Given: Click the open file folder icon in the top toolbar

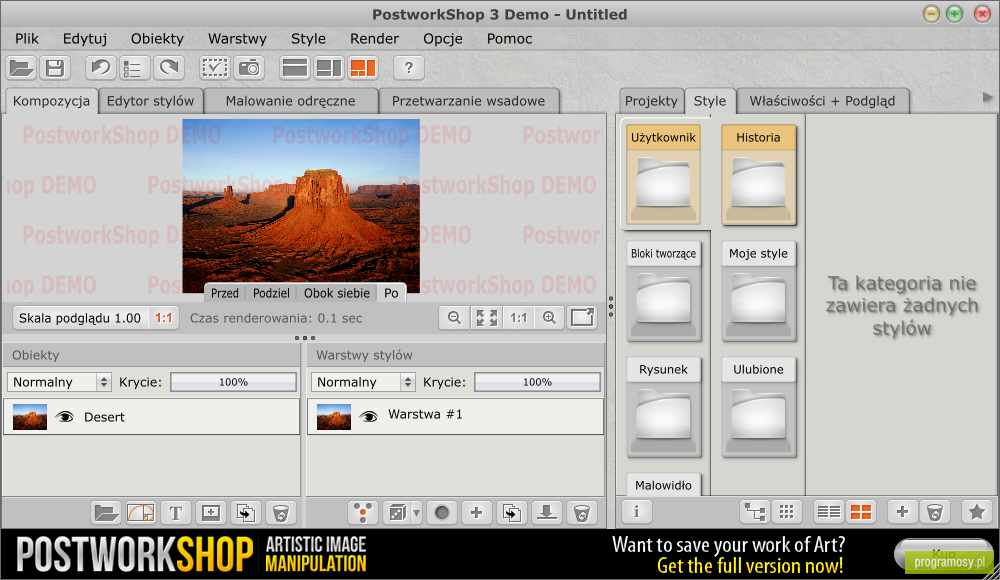Looking at the screenshot, I should tap(22, 68).
